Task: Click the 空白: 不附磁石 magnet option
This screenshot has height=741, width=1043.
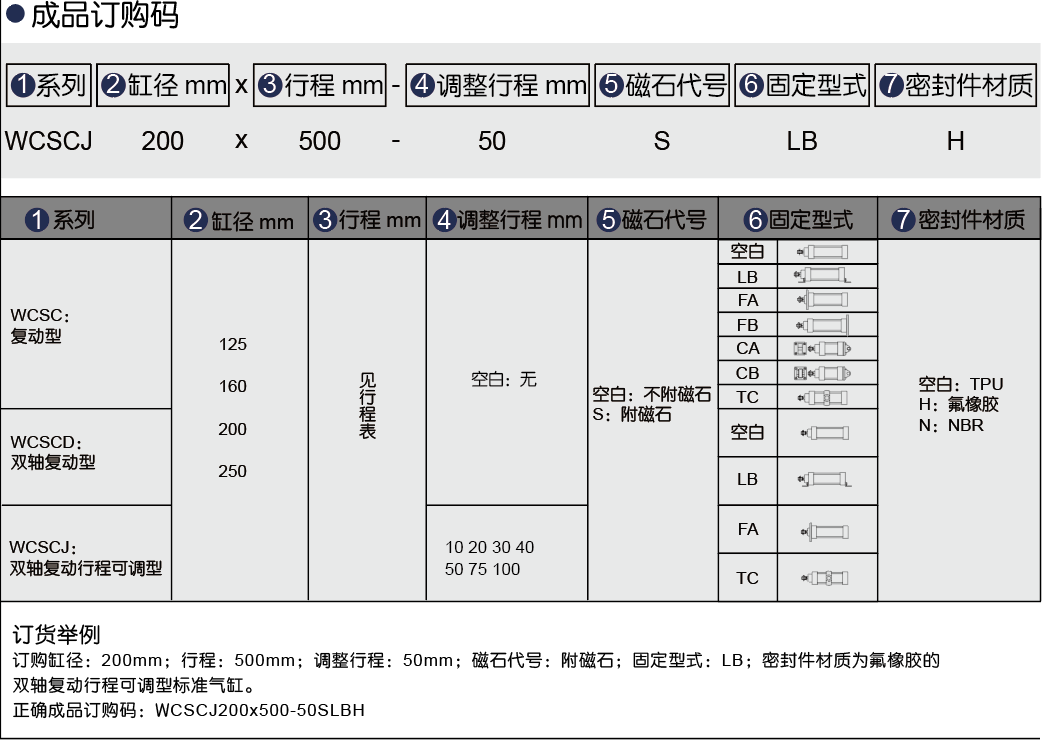Action: 652,394
